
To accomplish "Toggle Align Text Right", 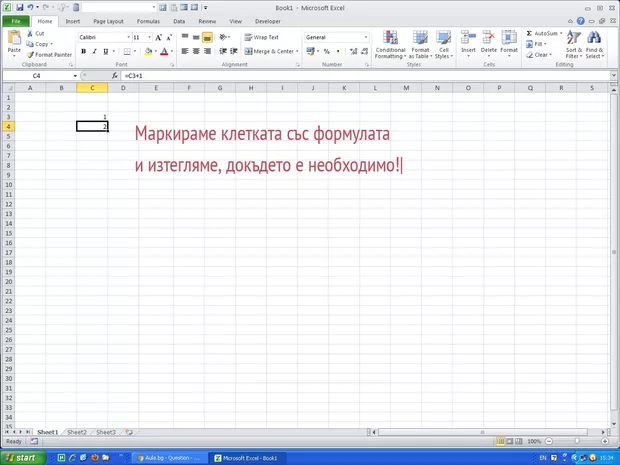I will [207, 51].
